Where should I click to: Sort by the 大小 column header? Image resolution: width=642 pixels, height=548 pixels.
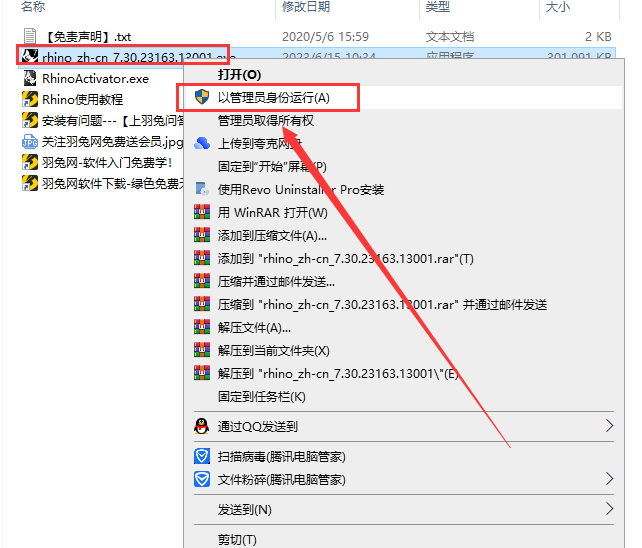coord(558,6)
